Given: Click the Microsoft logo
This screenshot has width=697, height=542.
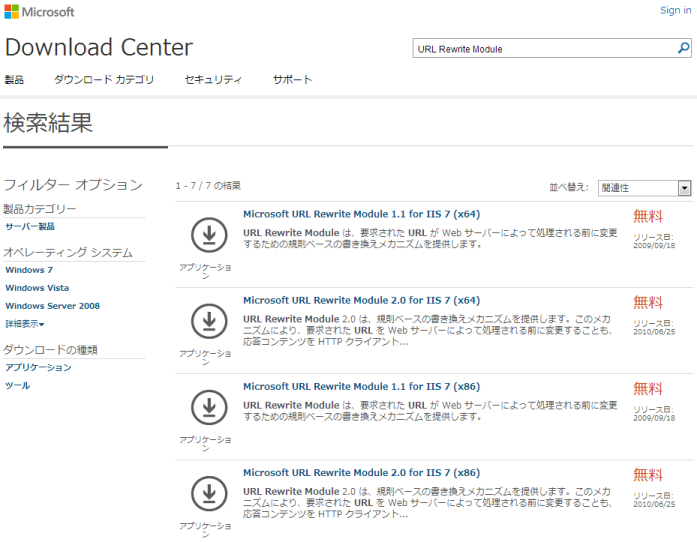Looking at the screenshot, I should point(39,12).
